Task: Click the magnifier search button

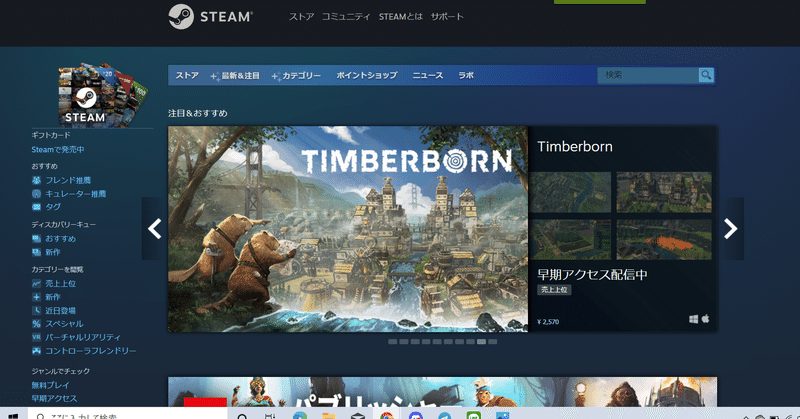Action: pyautogui.click(x=706, y=75)
